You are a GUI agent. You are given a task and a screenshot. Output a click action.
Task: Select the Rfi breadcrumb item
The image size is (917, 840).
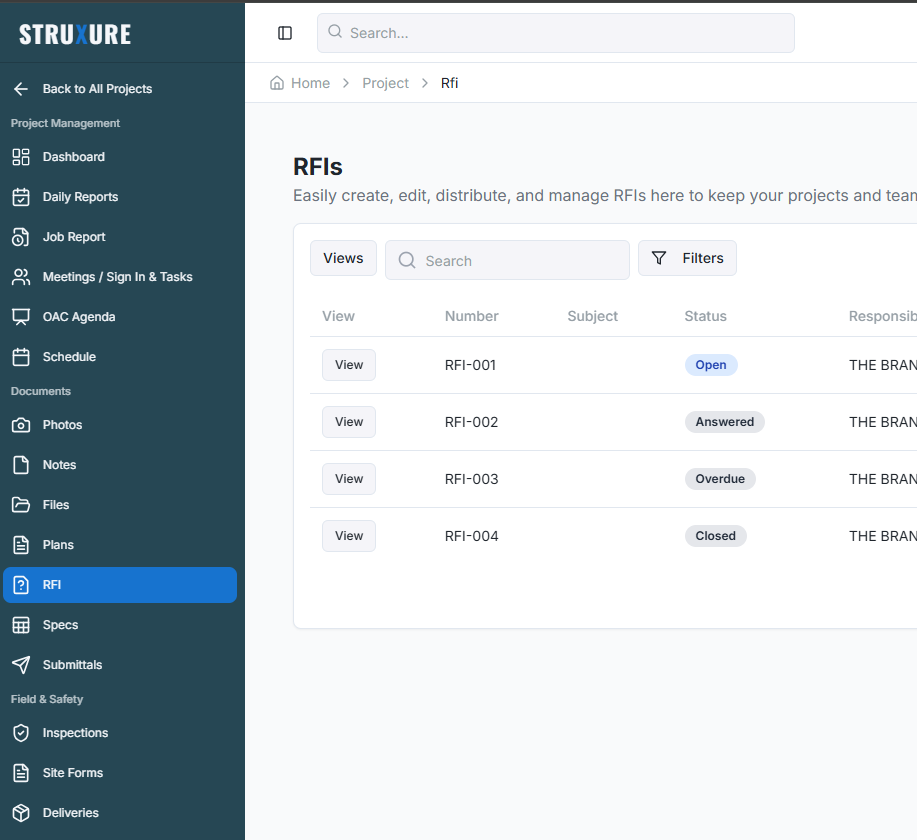(x=449, y=83)
